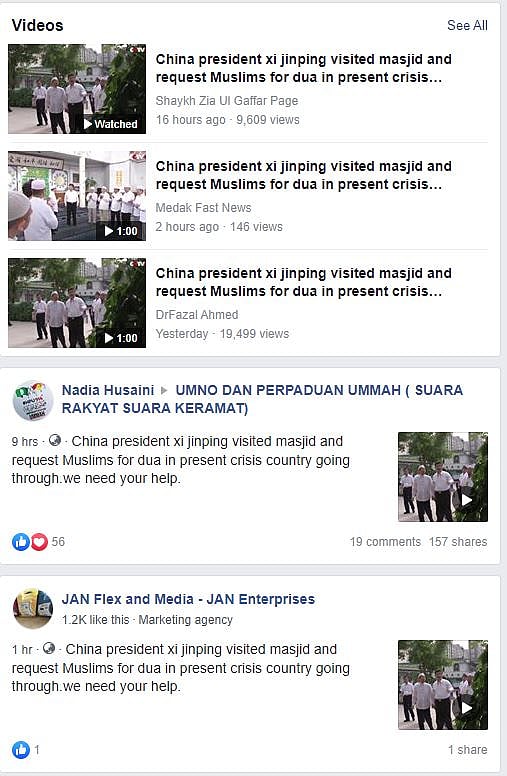Click Nadia Husaini profile avatar
Viewport: 507px width, 776px height.
tap(33, 400)
